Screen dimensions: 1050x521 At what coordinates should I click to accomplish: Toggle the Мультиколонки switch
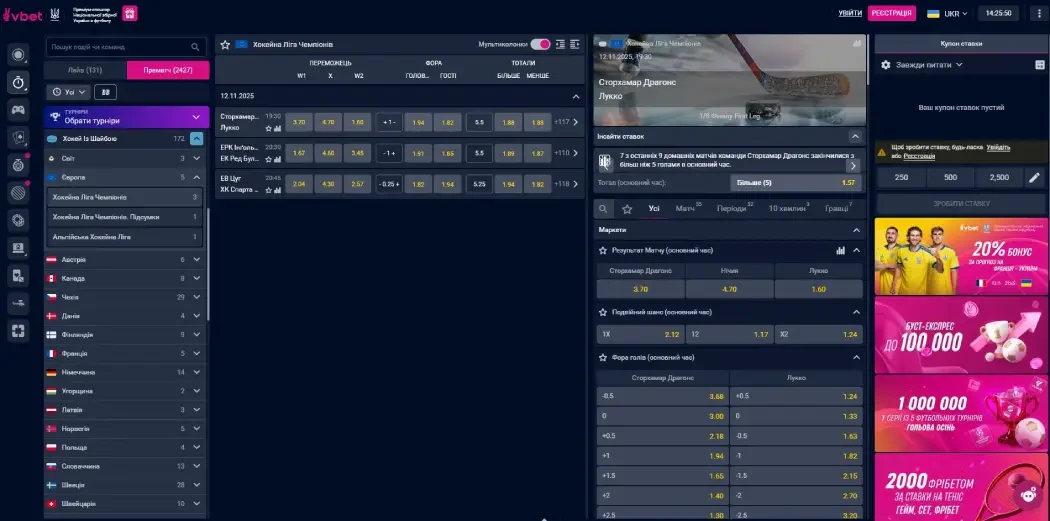pyautogui.click(x=540, y=45)
